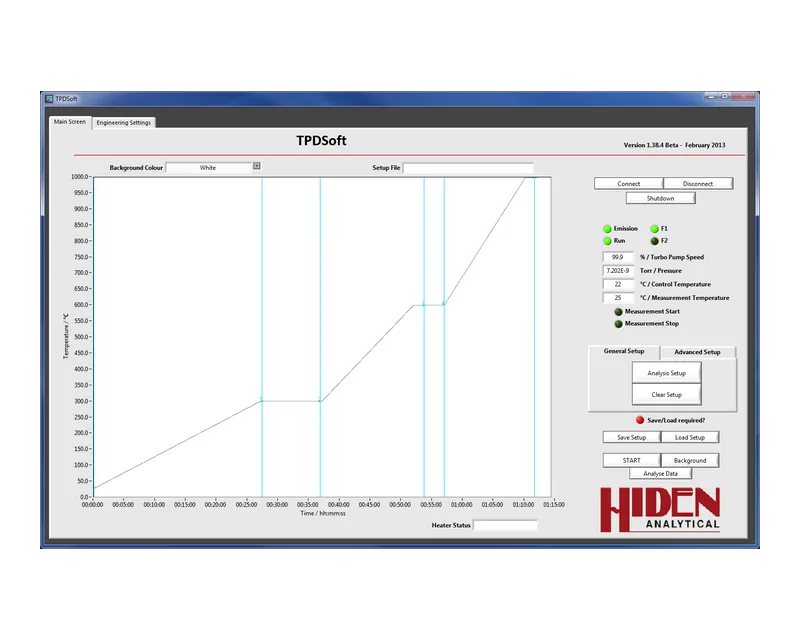The image size is (800, 640).
Task: Select the Background Colour field showing White
Action: [x=208, y=168]
